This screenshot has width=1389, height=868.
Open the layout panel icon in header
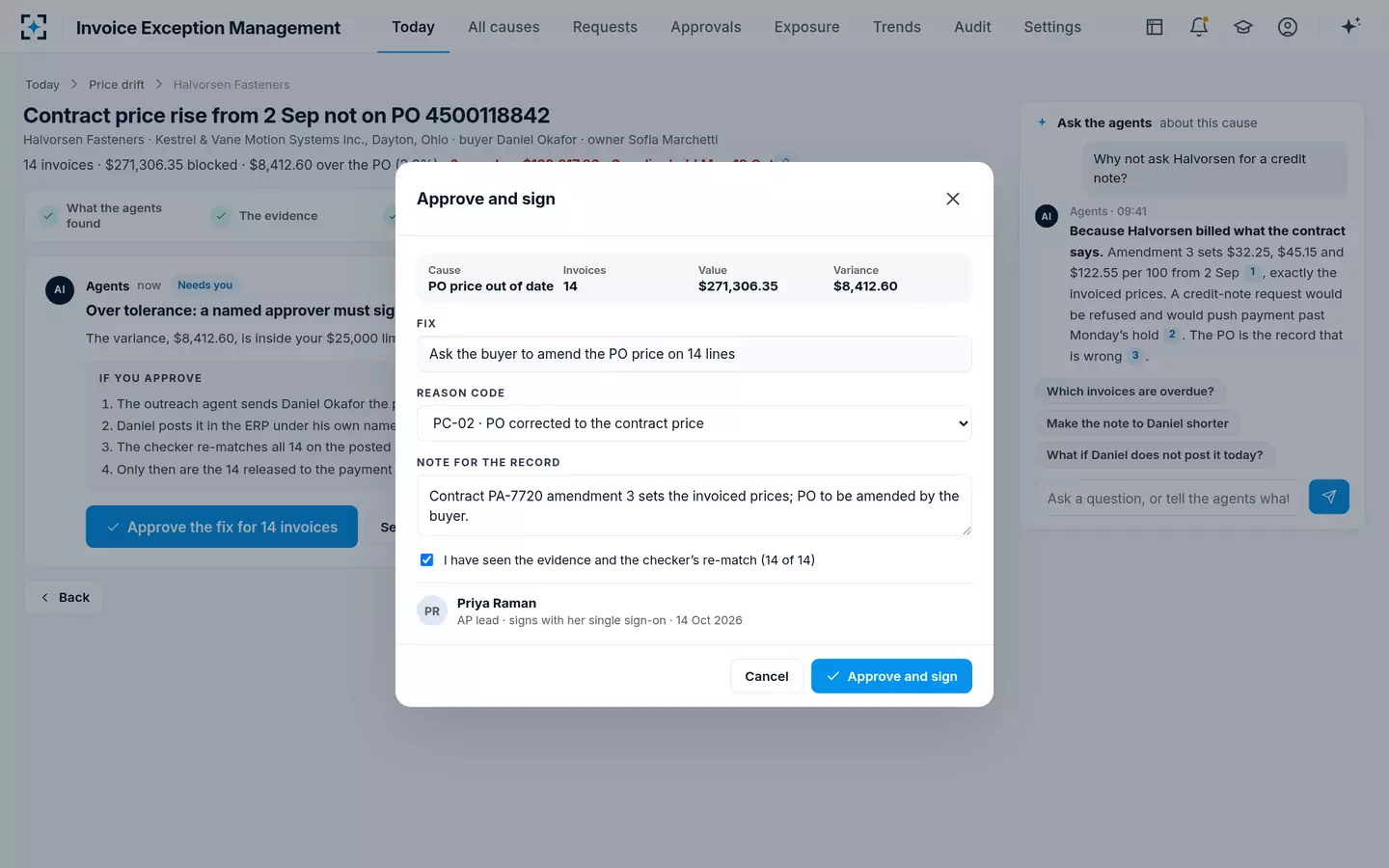pos(1155,27)
